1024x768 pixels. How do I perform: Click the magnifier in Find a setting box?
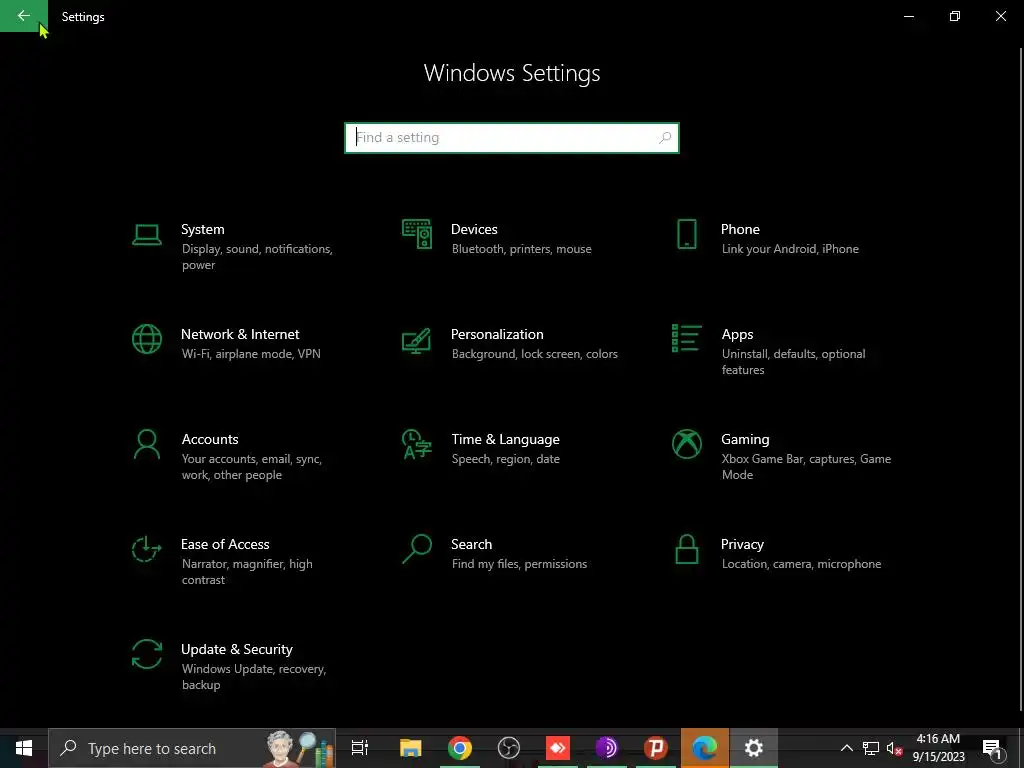click(x=665, y=138)
